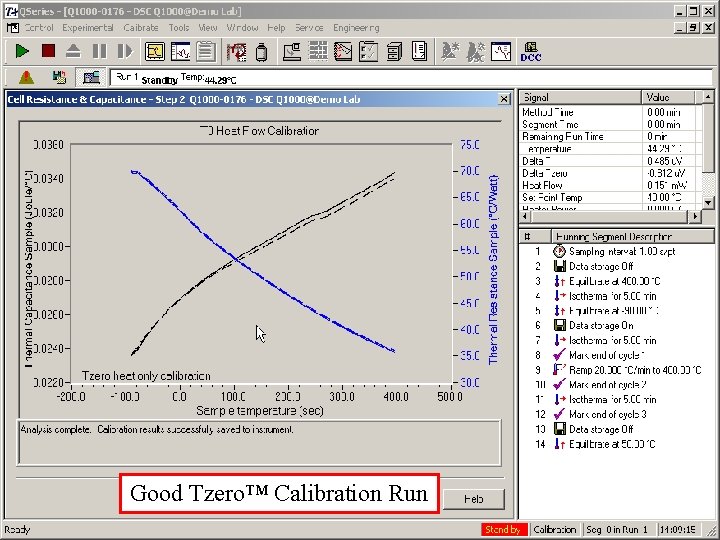The height and width of the screenshot is (540, 720).
Task: Click the Calibration status bar entry
Action: [555, 529]
